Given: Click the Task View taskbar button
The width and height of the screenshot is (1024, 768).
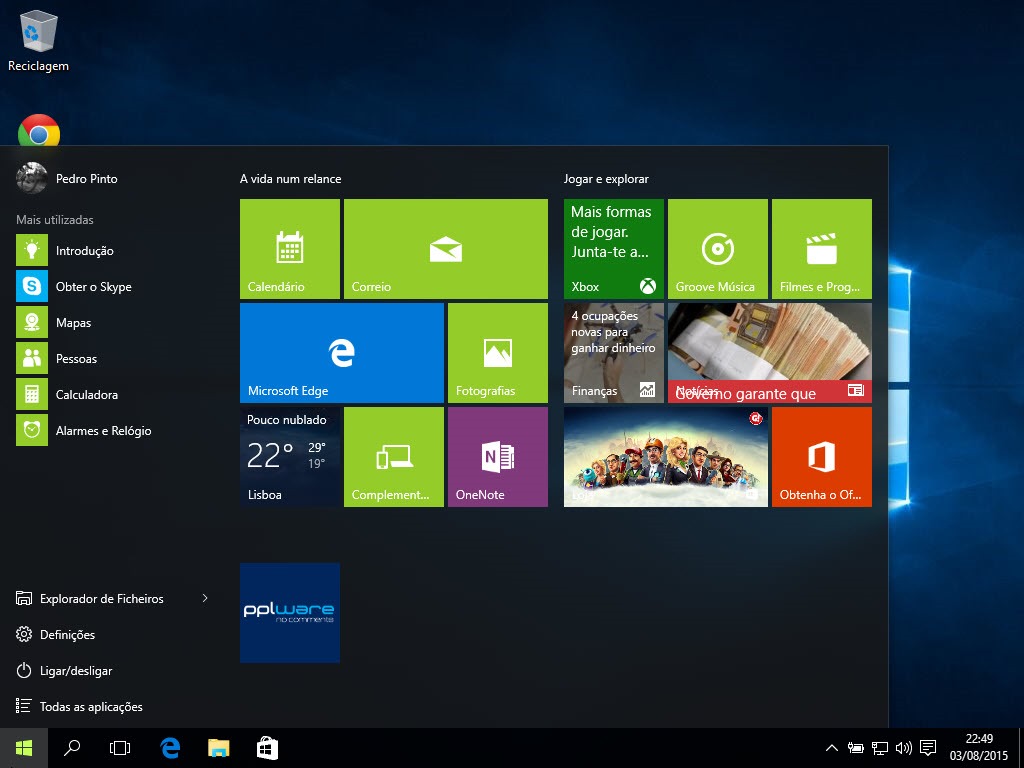Looking at the screenshot, I should tap(120, 747).
